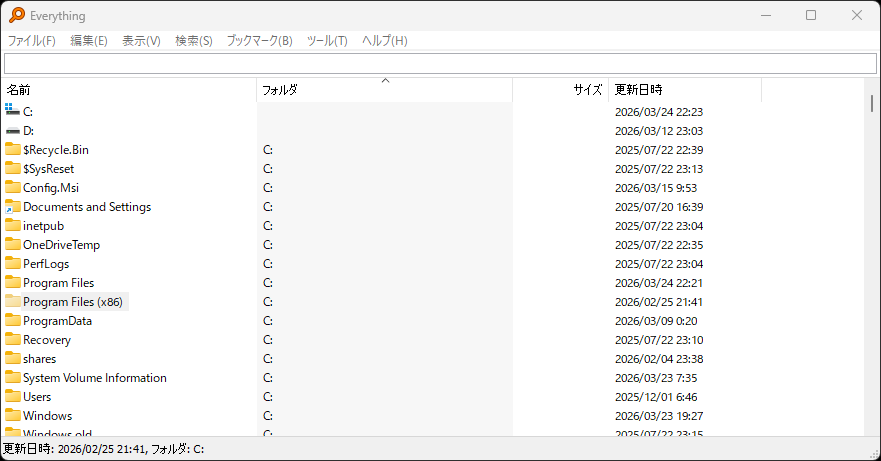Click the System Volume Information folder icon
Viewport: 881px width, 461px height.
tap(12, 377)
